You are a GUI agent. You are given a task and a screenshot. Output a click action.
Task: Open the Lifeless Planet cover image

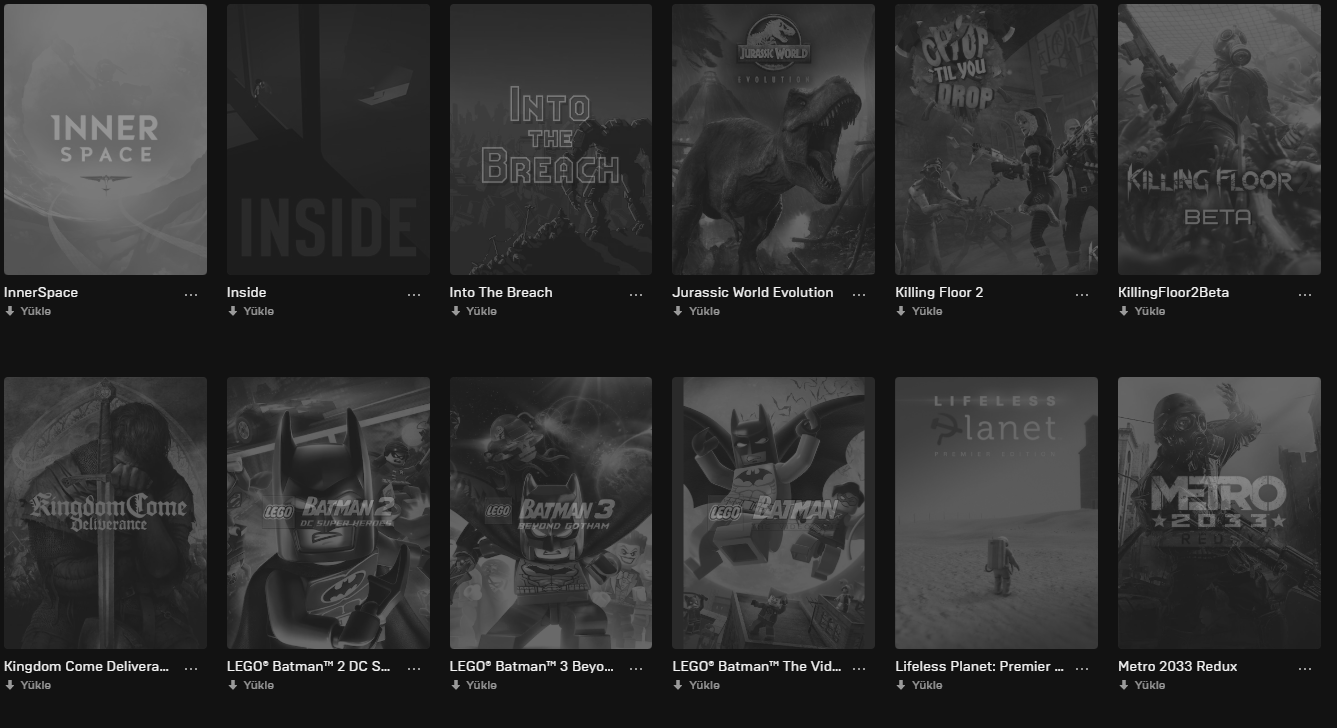click(996, 513)
